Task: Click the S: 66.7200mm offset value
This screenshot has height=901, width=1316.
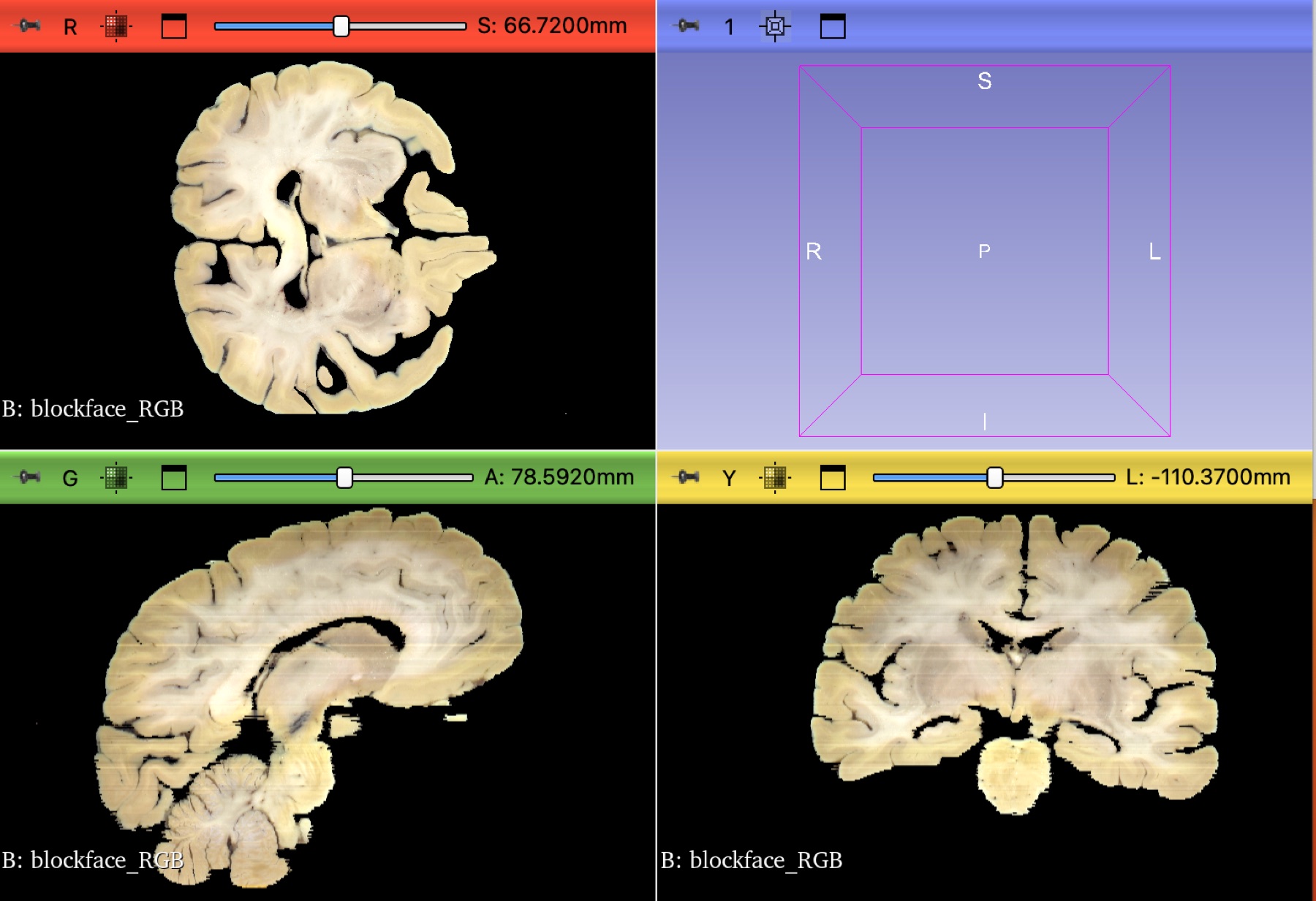Action: (x=552, y=26)
